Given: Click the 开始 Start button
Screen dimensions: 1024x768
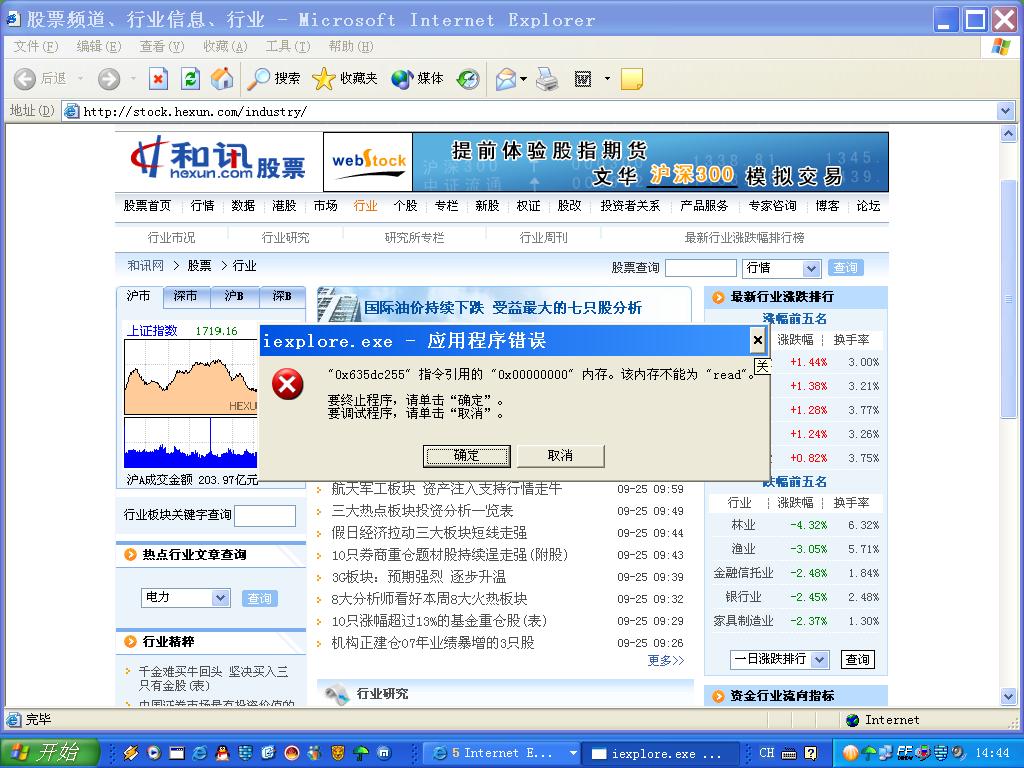Looking at the screenshot, I should (50, 753).
